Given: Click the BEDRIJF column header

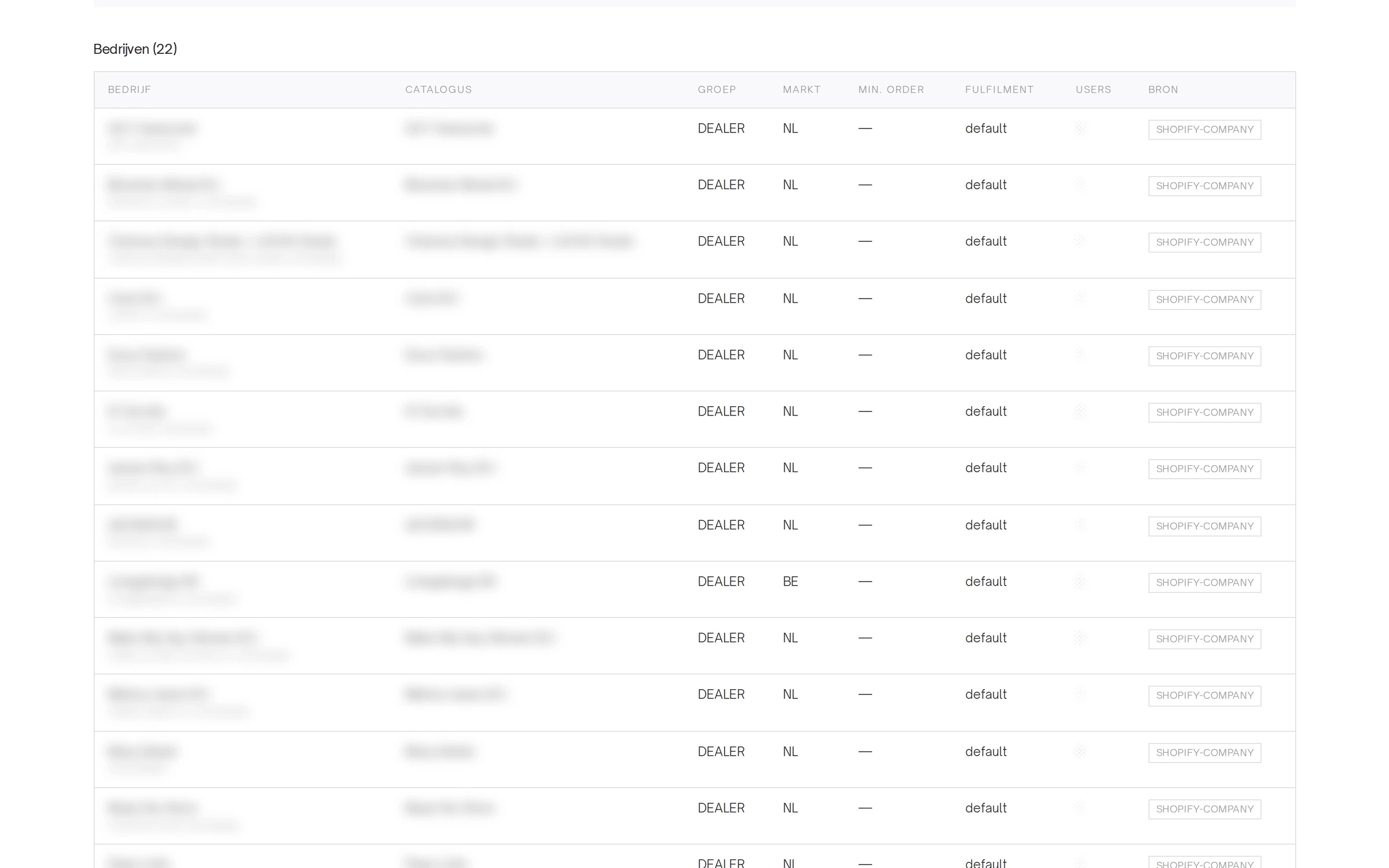Looking at the screenshot, I should pyautogui.click(x=129, y=90).
